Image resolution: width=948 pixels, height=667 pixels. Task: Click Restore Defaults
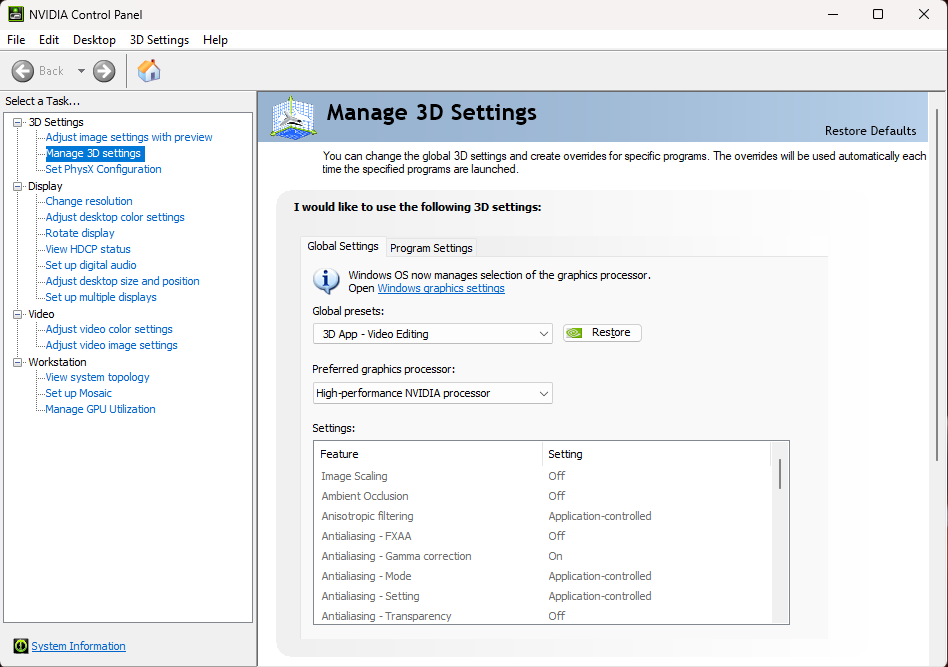coord(870,131)
